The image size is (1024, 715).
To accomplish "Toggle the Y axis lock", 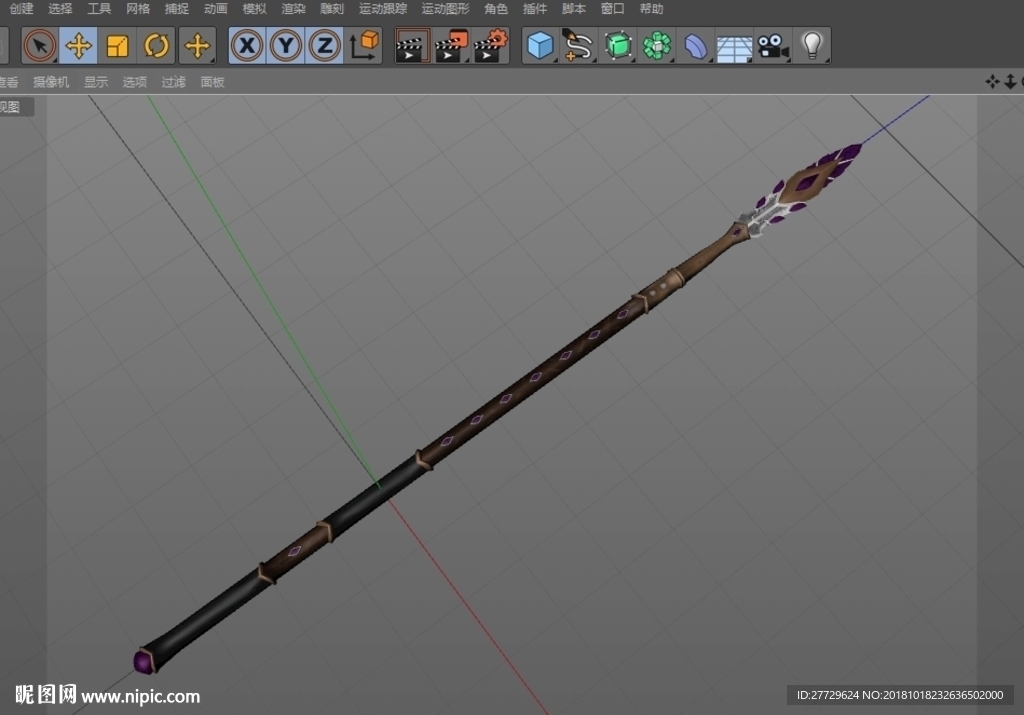I will point(285,46).
